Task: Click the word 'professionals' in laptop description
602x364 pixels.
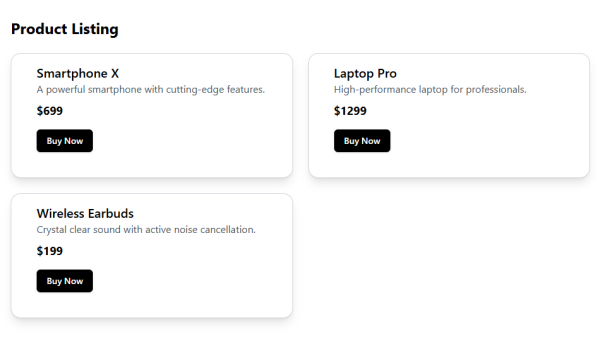Action: pyautogui.click(x=496, y=90)
